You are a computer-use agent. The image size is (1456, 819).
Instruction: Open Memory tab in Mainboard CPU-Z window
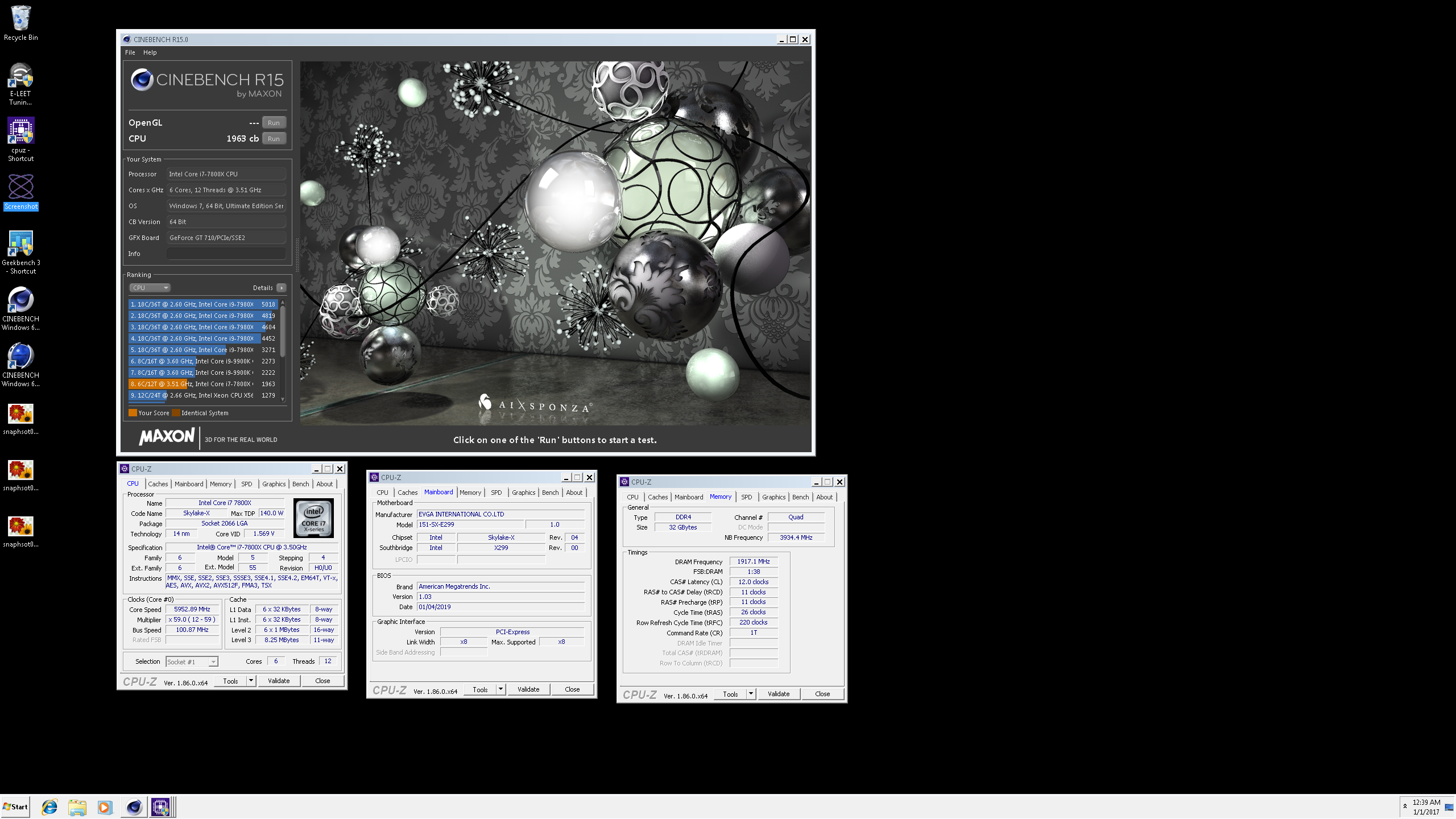click(470, 493)
